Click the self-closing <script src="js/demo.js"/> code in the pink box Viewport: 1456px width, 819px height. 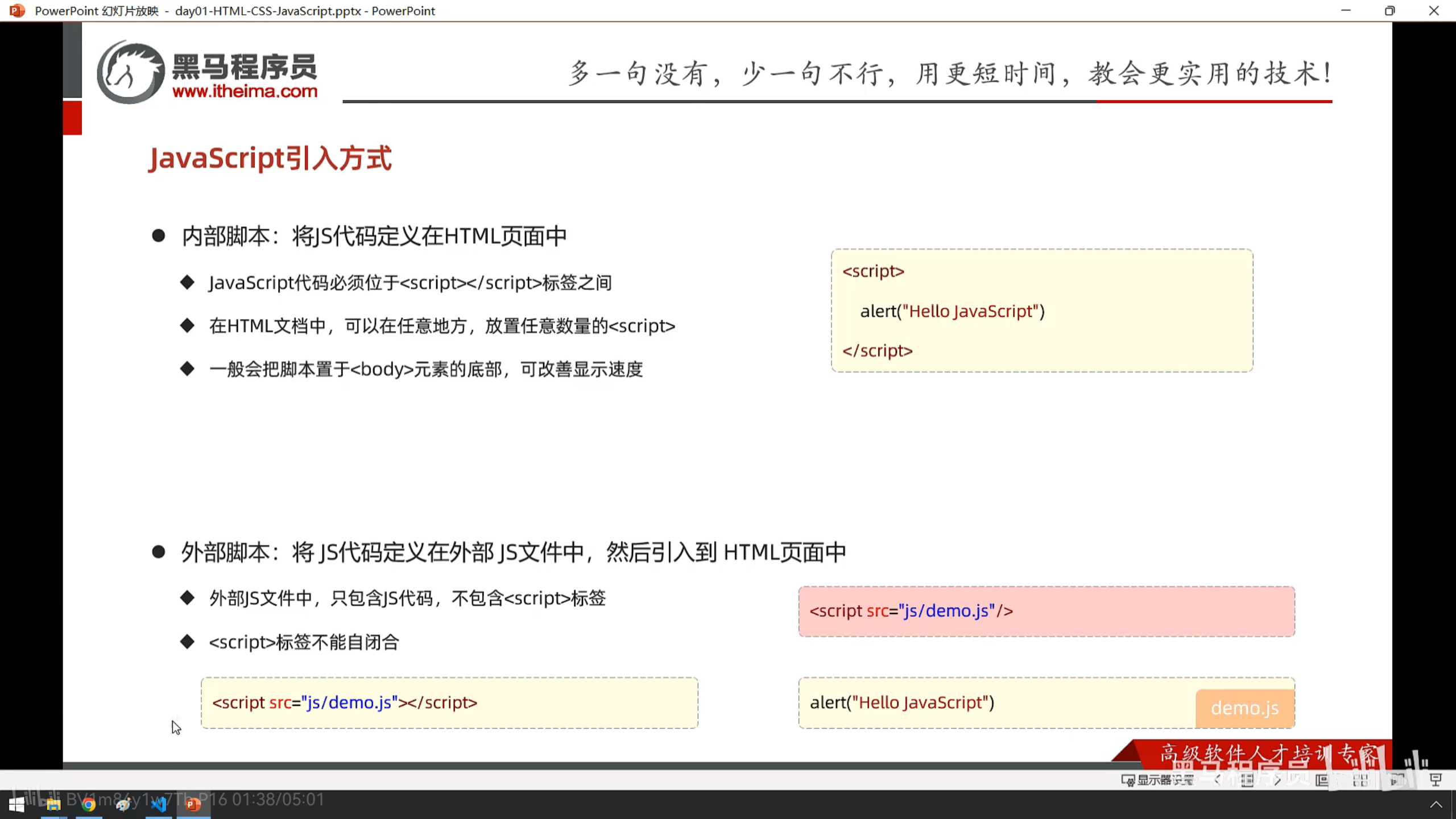(x=911, y=611)
